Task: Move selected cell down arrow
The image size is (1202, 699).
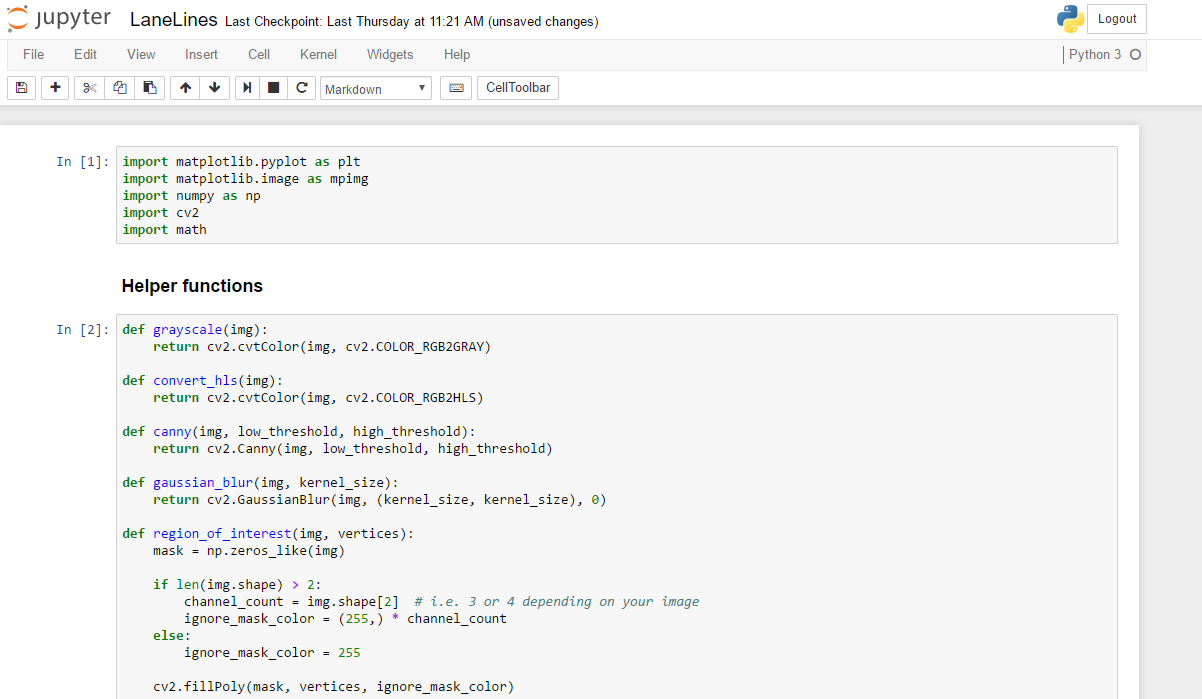Action: (x=214, y=88)
